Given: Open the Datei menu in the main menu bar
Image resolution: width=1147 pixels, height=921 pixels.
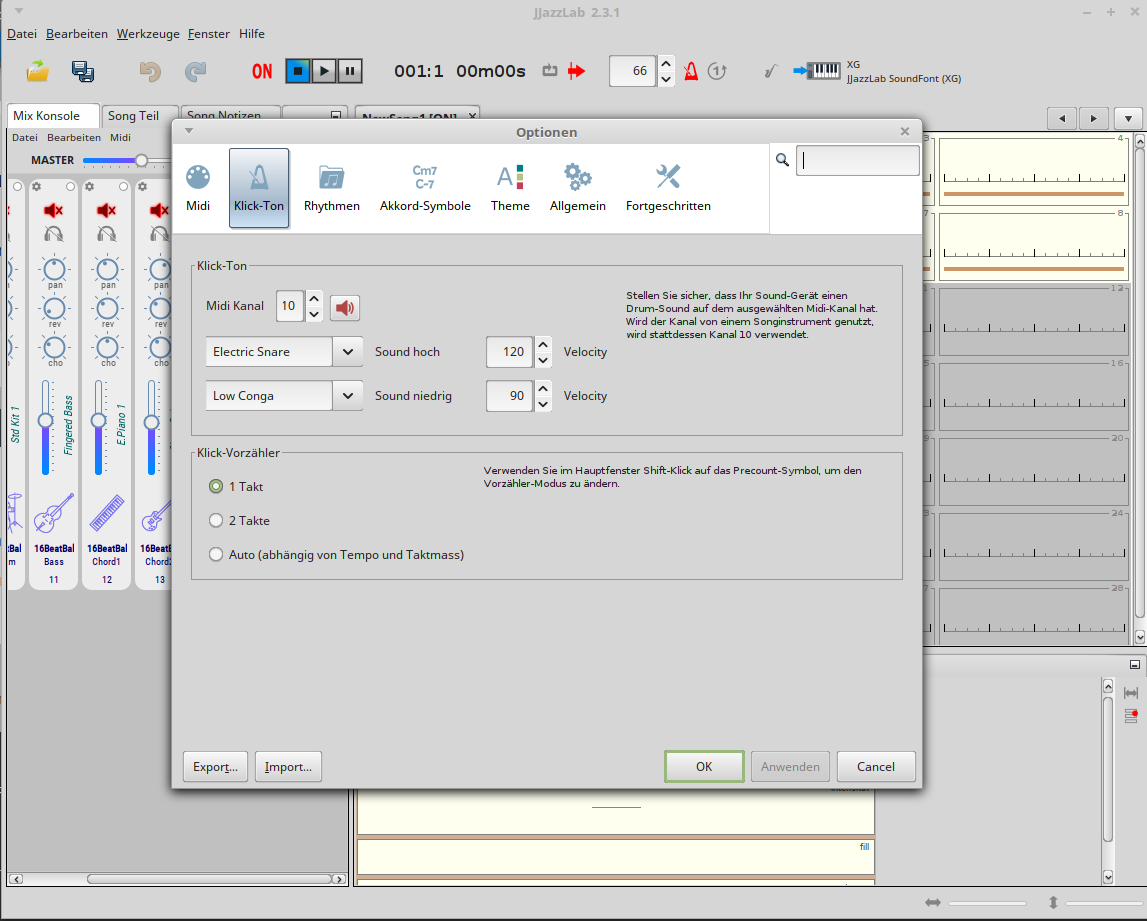Looking at the screenshot, I should click(22, 34).
